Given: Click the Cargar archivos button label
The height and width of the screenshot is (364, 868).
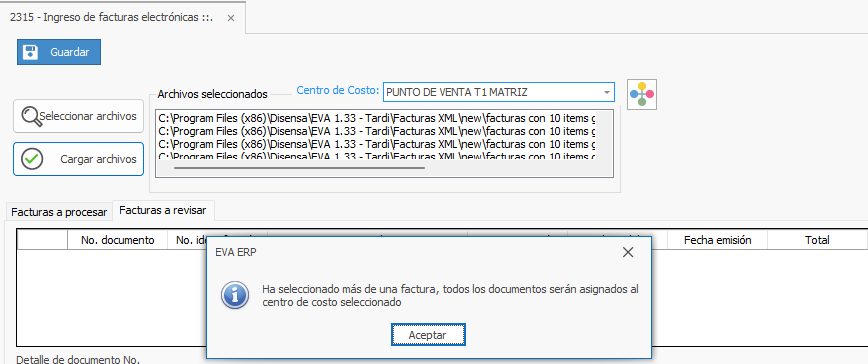Looking at the screenshot, I should pyautogui.click(x=98, y=159).
